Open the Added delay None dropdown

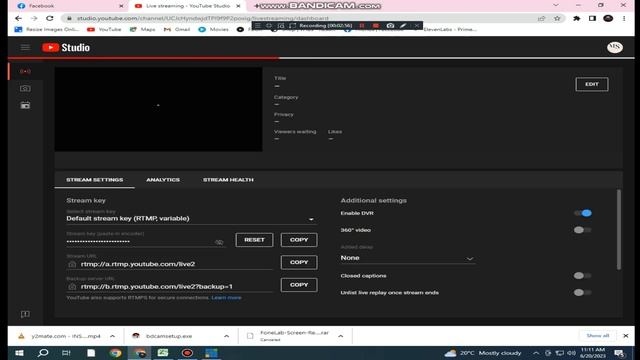pos(408,258)
